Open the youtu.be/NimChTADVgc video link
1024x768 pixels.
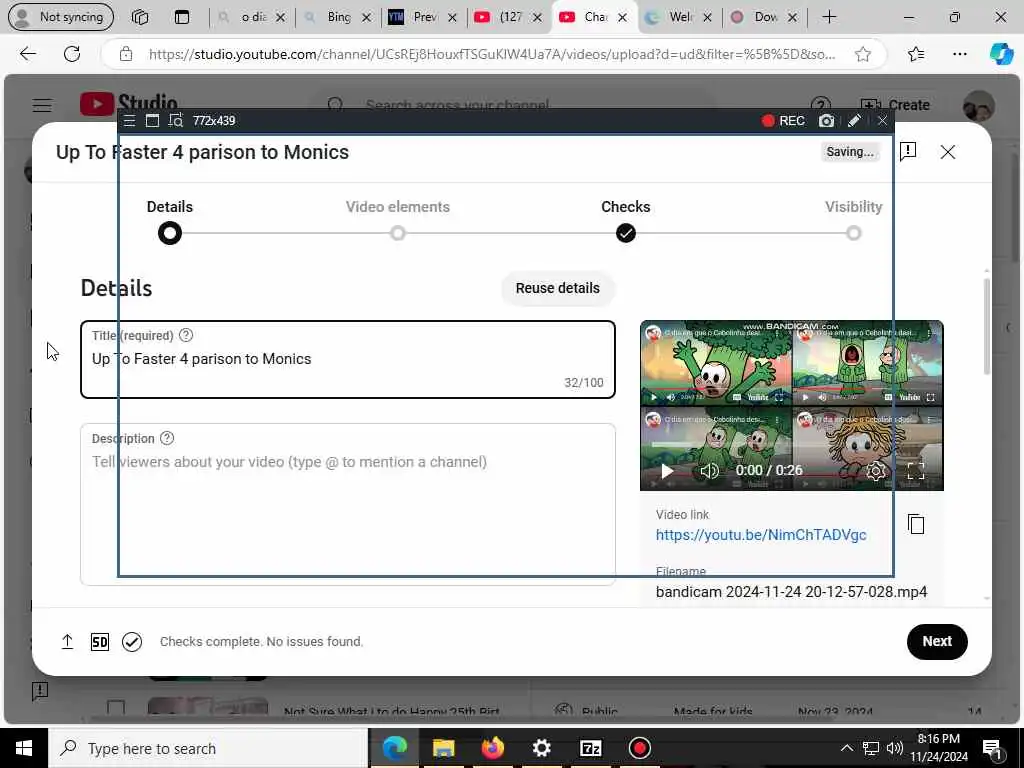pos(761,535)
